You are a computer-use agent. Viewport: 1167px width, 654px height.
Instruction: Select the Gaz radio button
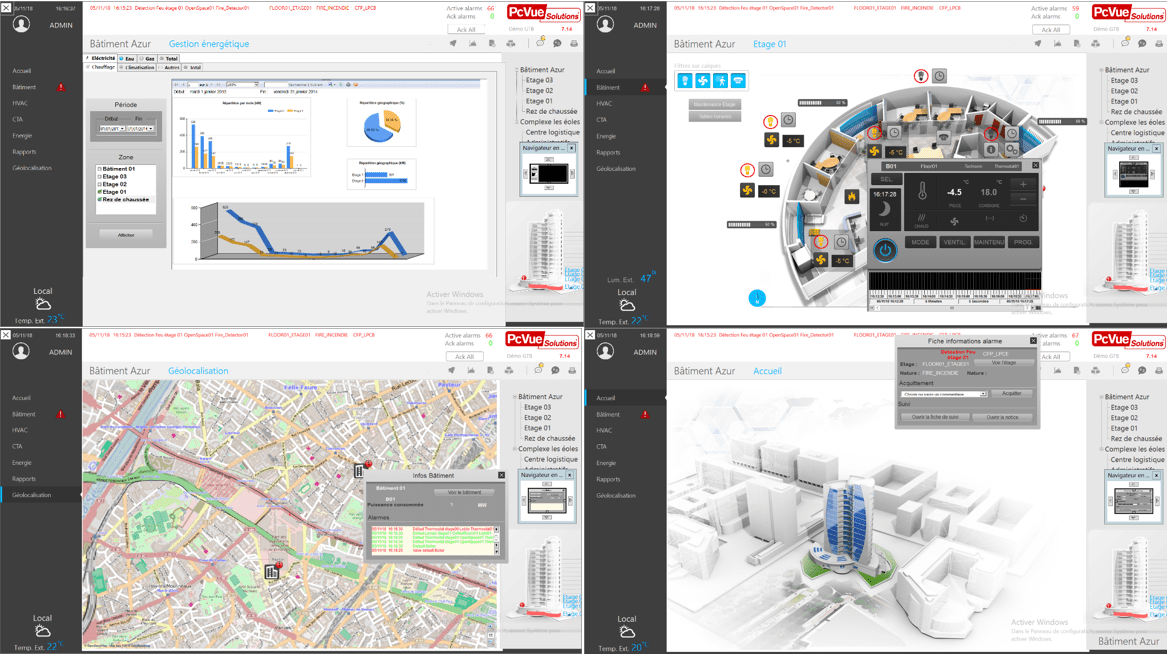pyautogui.click(x=143, y=60)
